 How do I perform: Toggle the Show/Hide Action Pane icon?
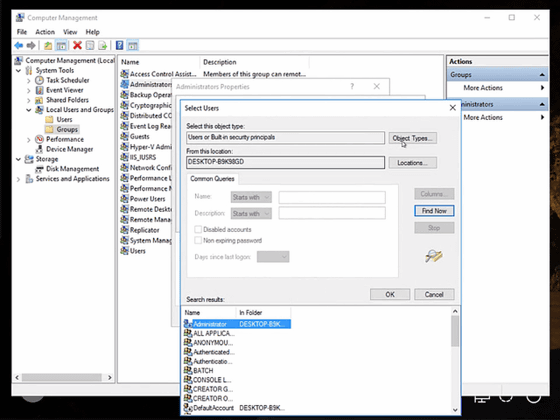132,45
